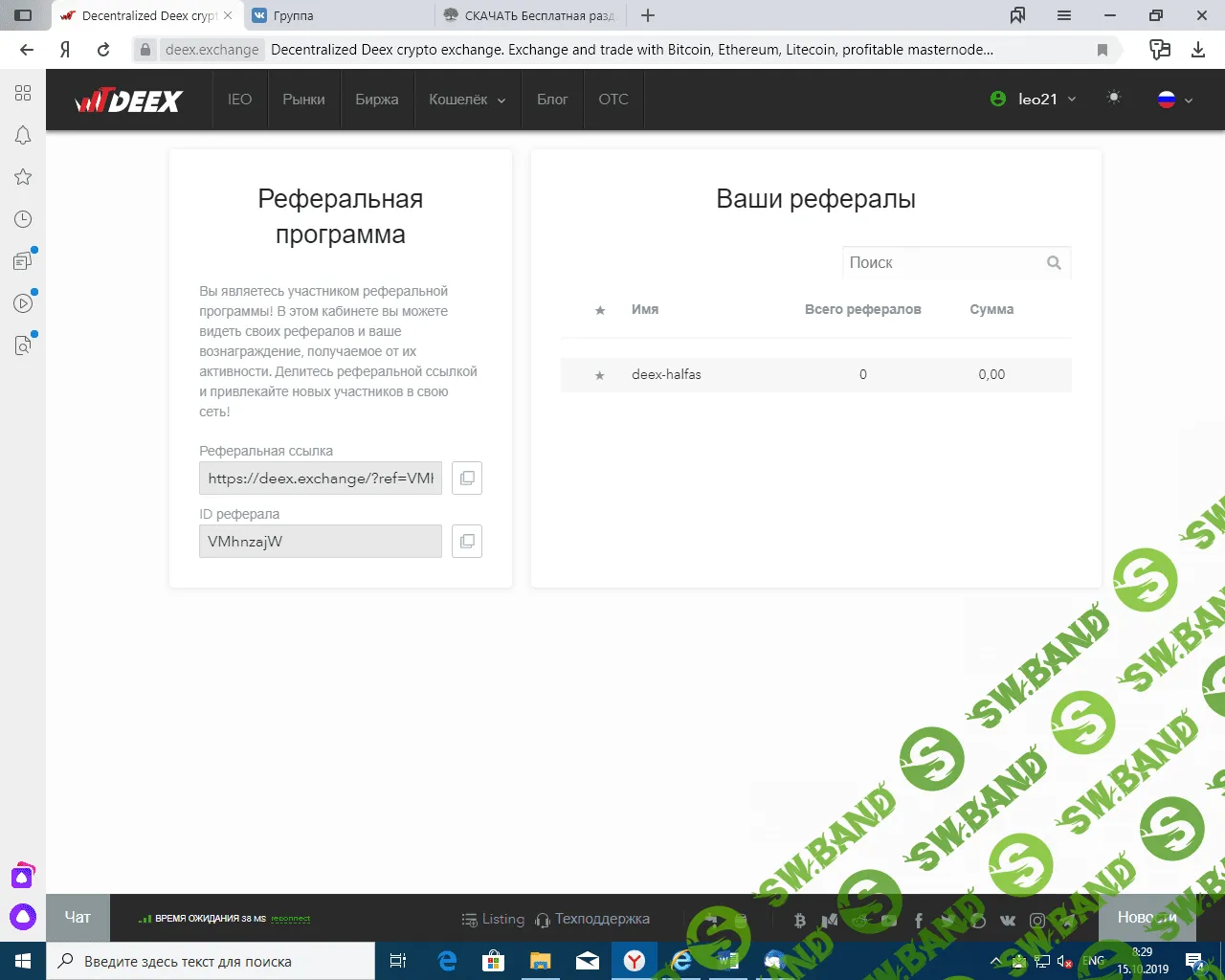Click the DEEX logo

[x=129, y=100]
